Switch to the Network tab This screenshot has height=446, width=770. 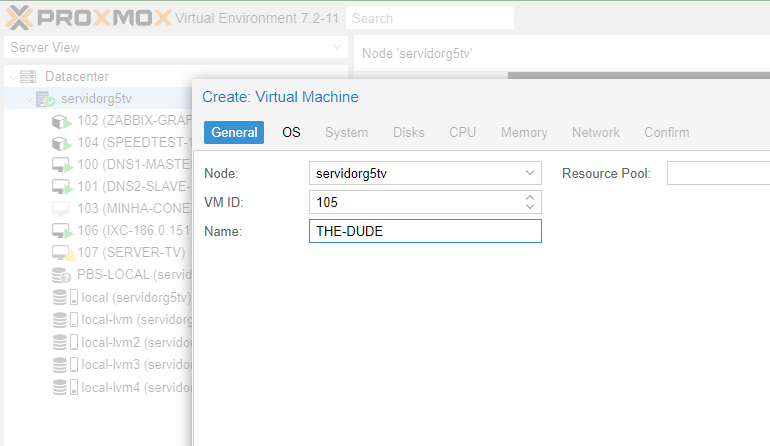coord(596,132)
